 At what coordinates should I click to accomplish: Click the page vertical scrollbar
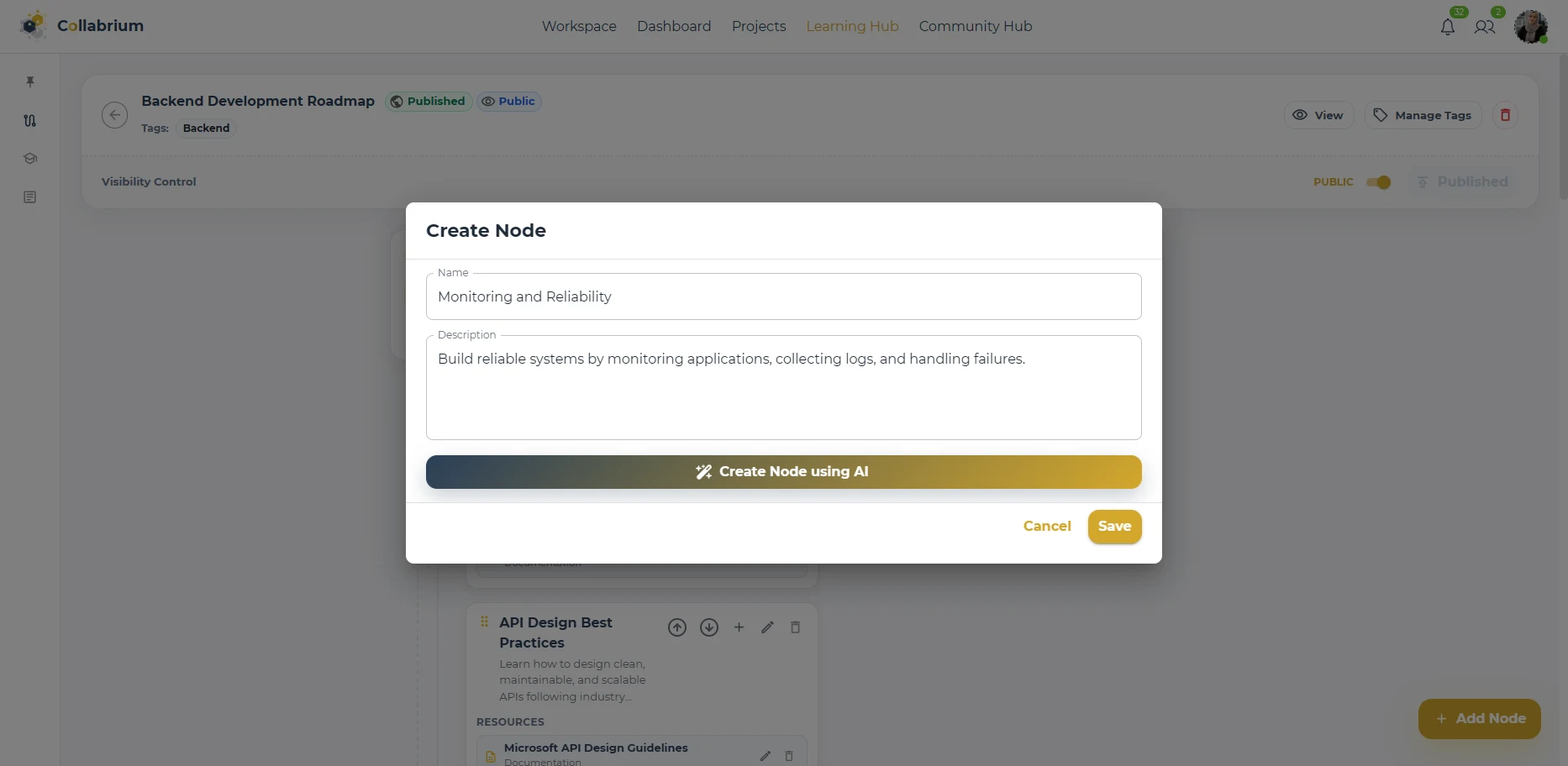(x=1563, y=126)
